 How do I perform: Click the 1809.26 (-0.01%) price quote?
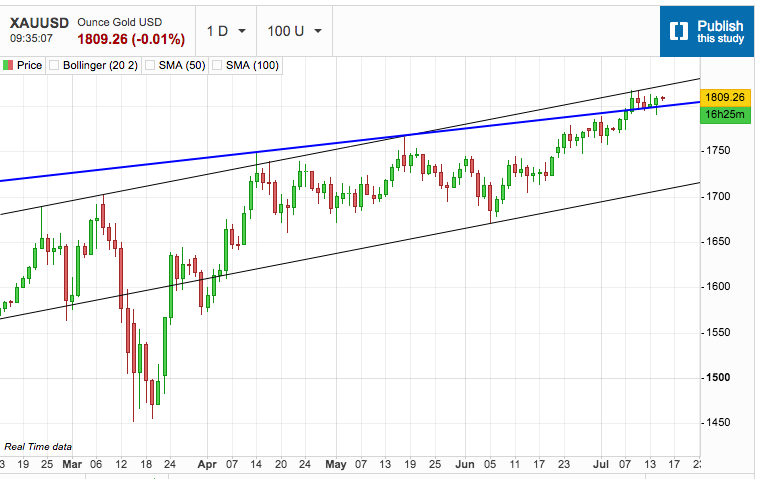[131, 39]
